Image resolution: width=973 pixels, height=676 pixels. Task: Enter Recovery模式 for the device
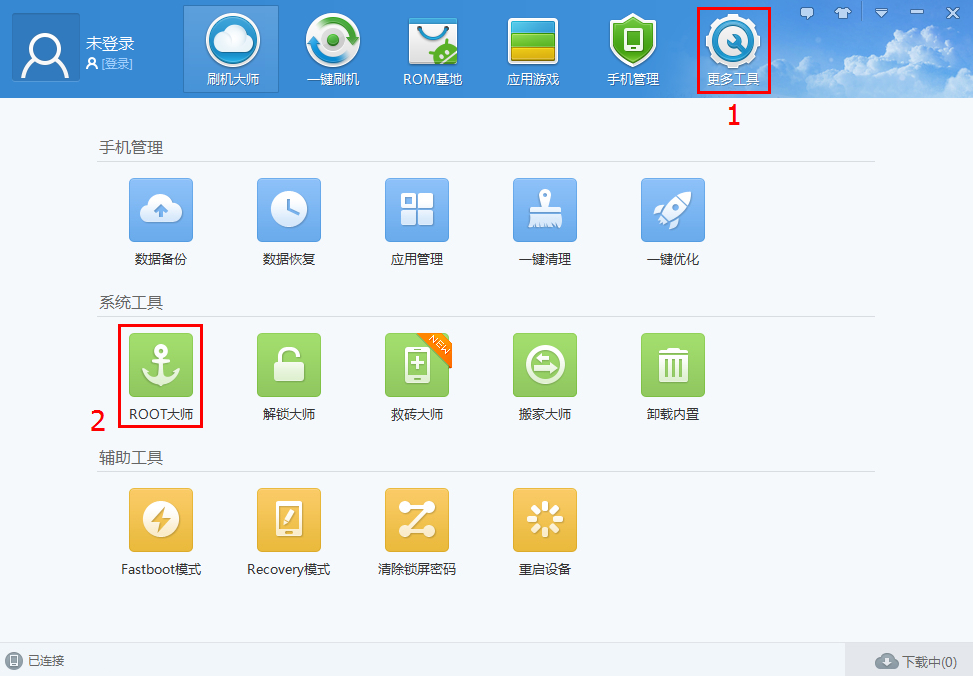click(x=288, y=519)
